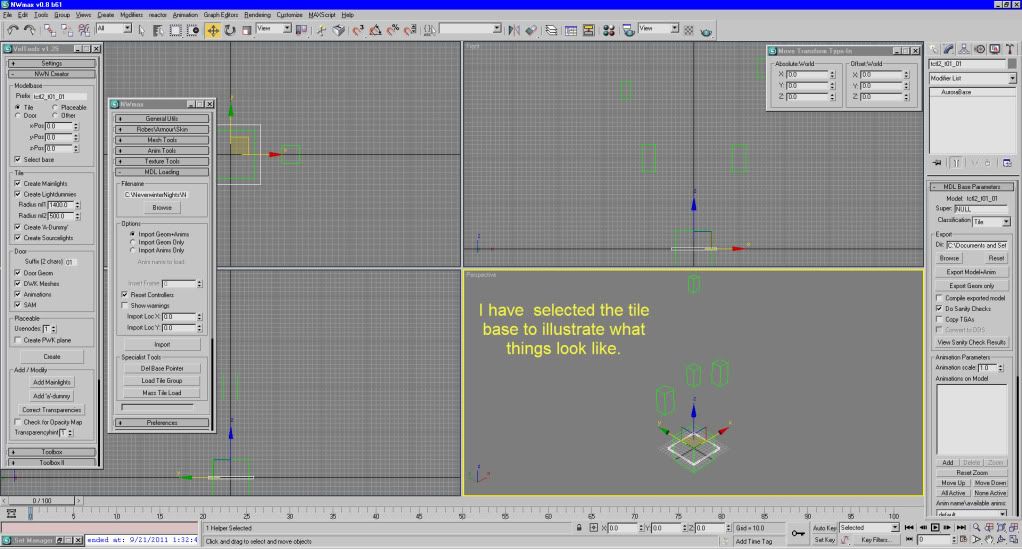Click the Pin Stack icon below modifier list
This screenshot has width=1022, height=549.
tap(938, 162)
